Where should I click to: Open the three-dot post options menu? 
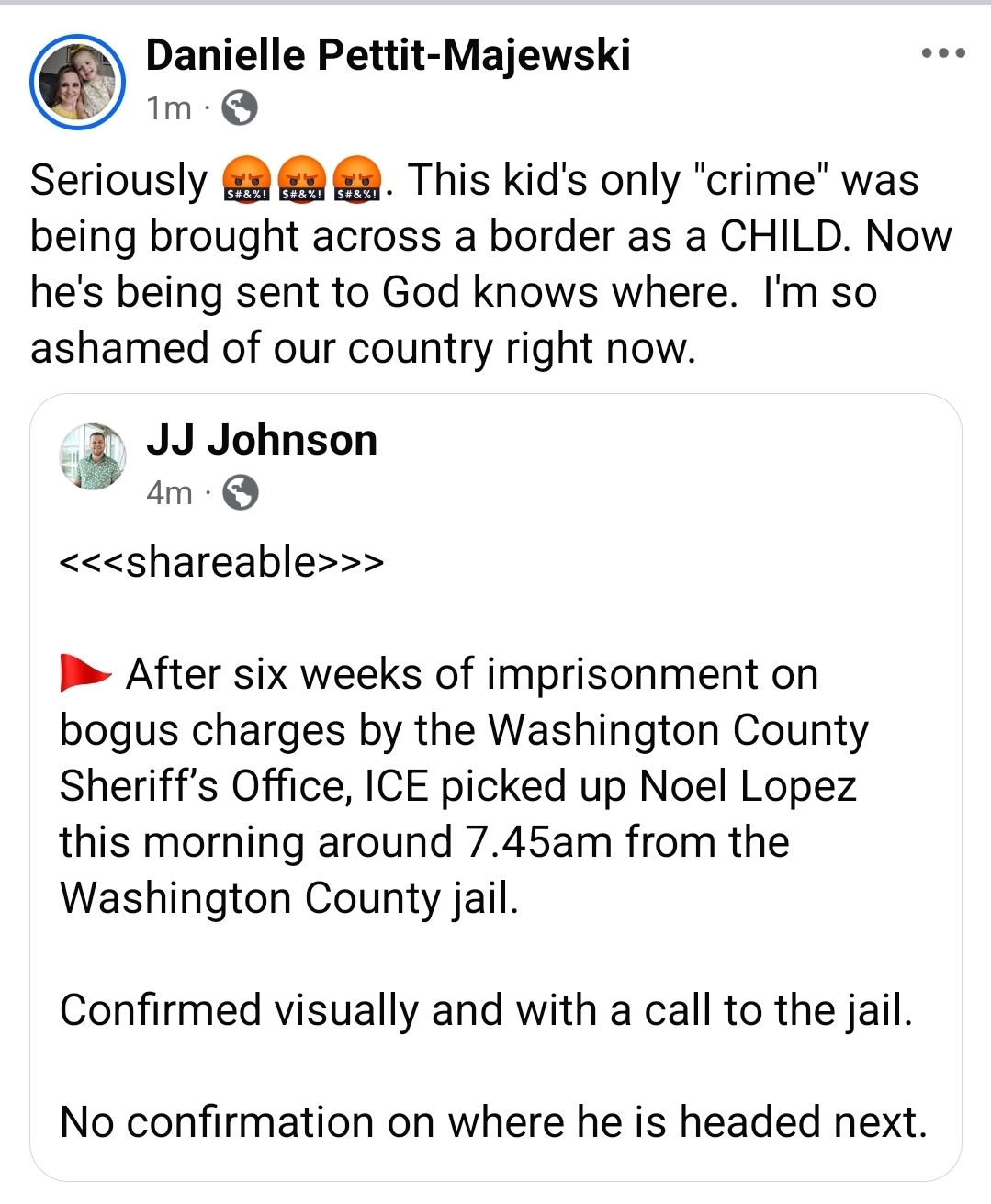pyautogui.click(x=943, y=54)
